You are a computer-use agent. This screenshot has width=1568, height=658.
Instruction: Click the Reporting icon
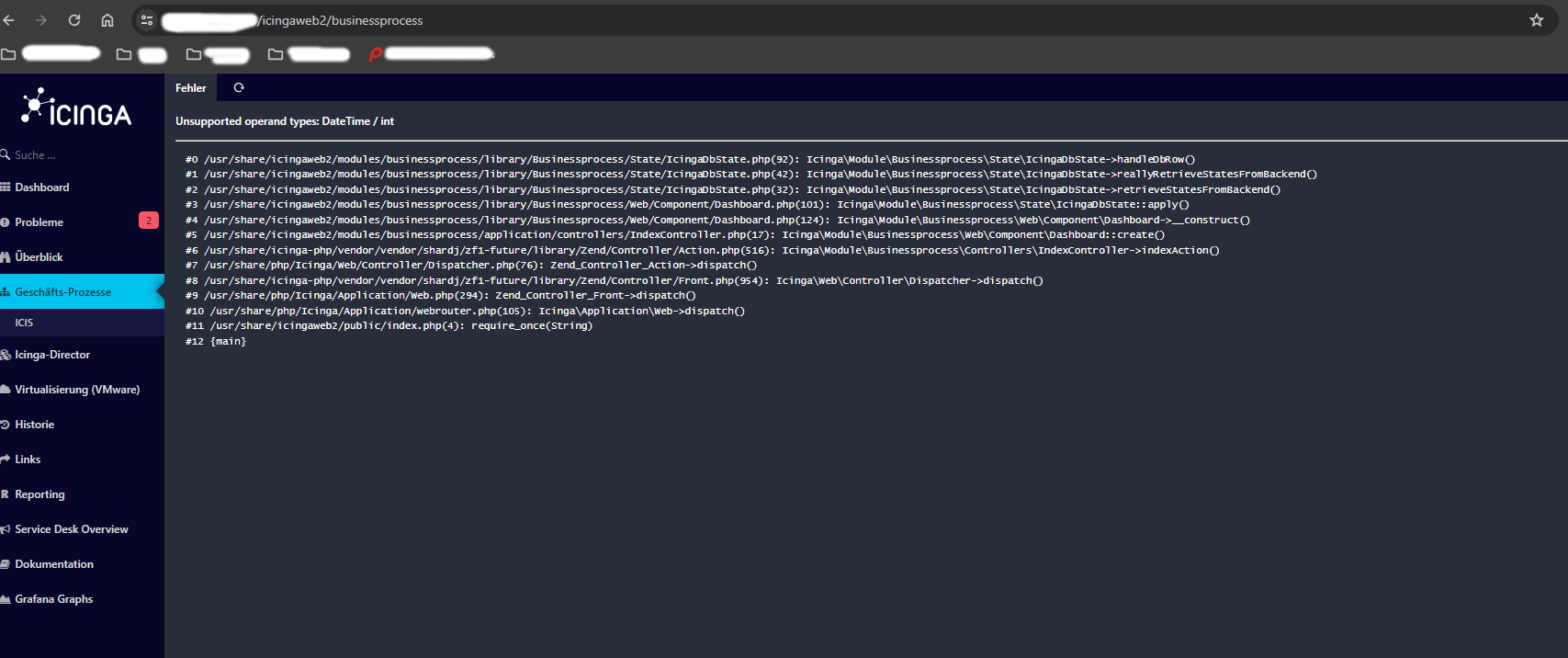(5, 494)
